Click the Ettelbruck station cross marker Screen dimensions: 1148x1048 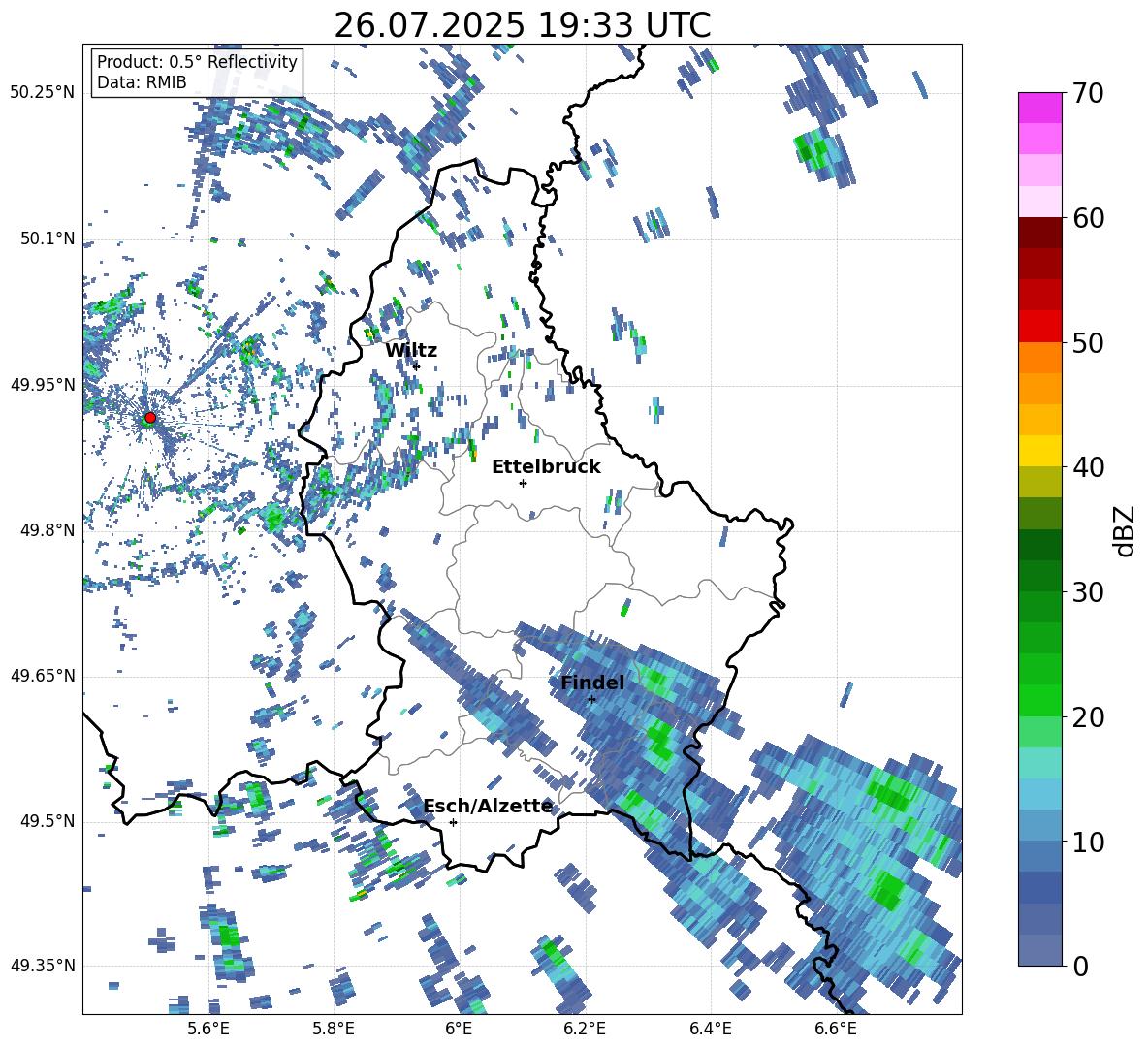(x=523, y=483)
